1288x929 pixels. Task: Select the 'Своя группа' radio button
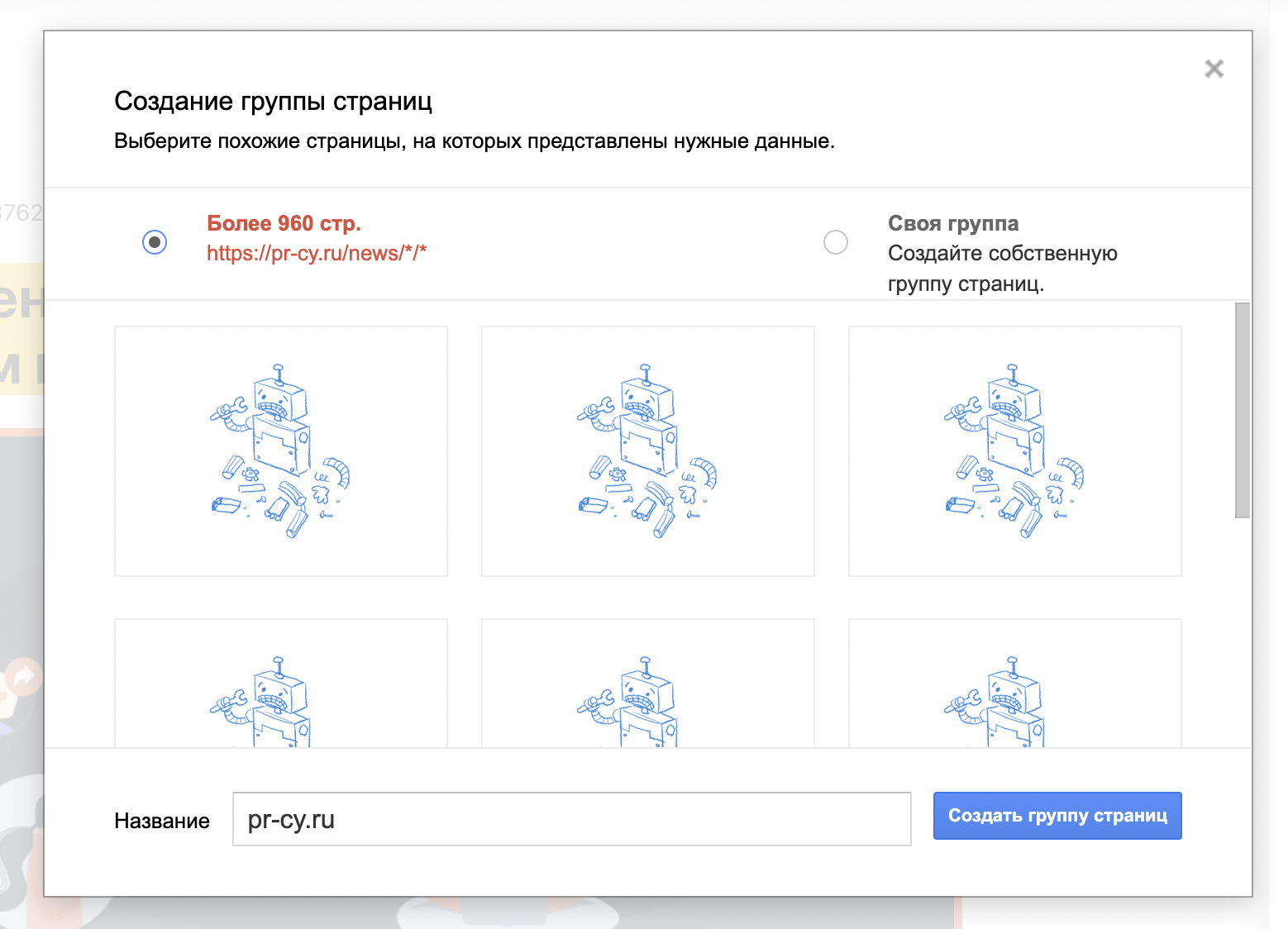point(836,242)
